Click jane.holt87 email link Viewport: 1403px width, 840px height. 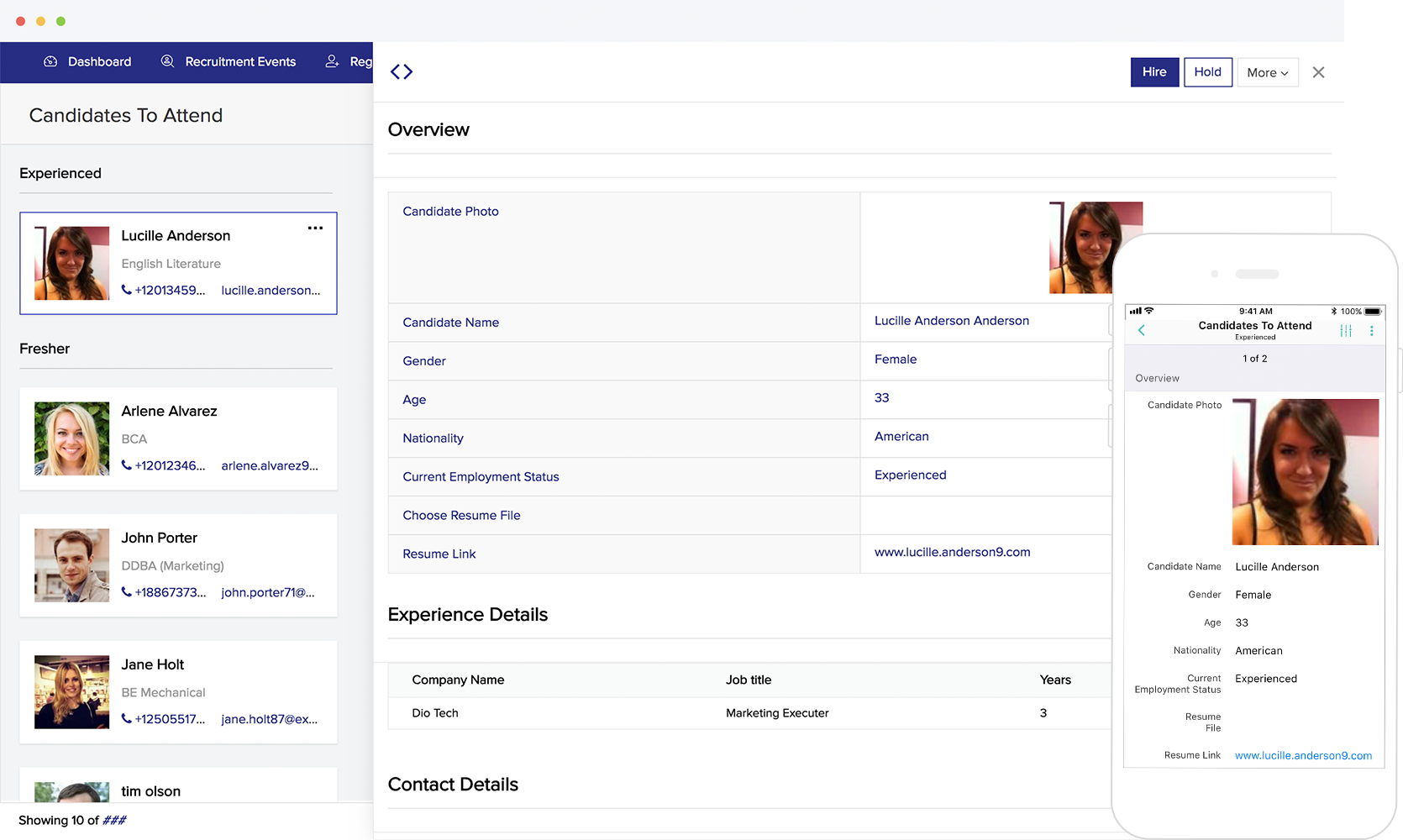(270, 719)
